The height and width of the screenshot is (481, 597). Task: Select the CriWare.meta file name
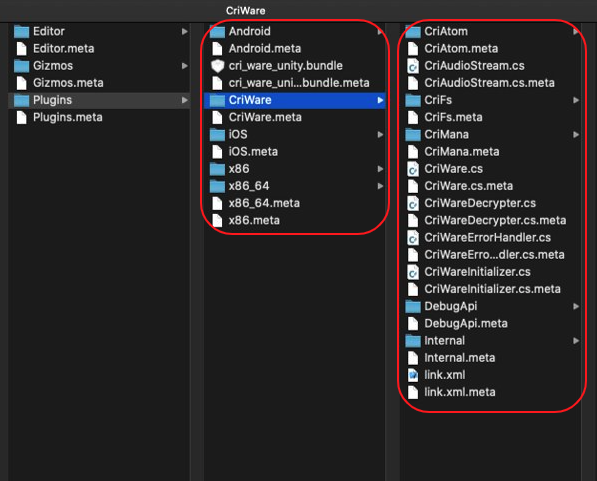pos(265,117)
